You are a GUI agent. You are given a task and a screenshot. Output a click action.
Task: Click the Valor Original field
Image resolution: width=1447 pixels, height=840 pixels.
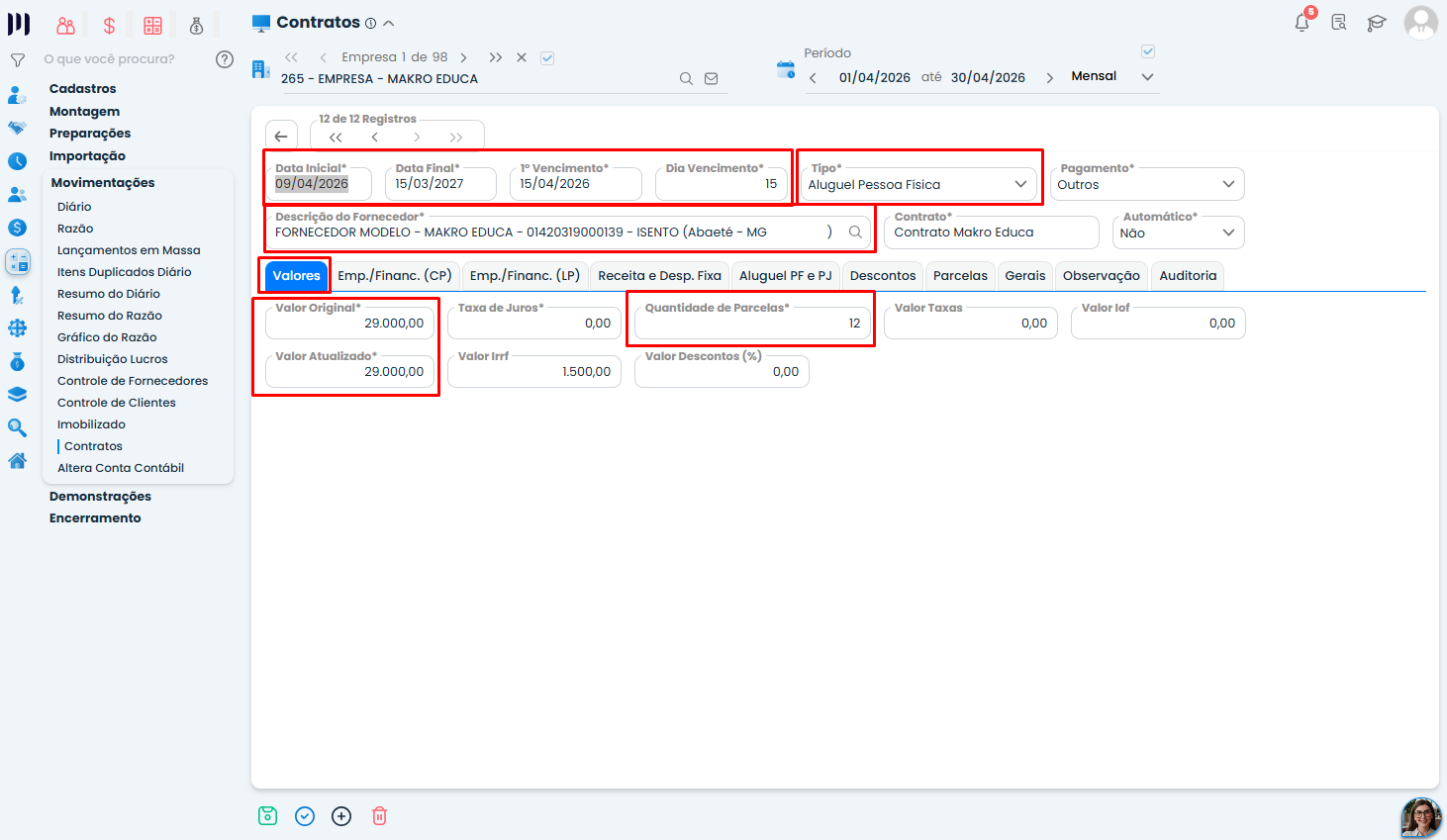tap(350, 323)
